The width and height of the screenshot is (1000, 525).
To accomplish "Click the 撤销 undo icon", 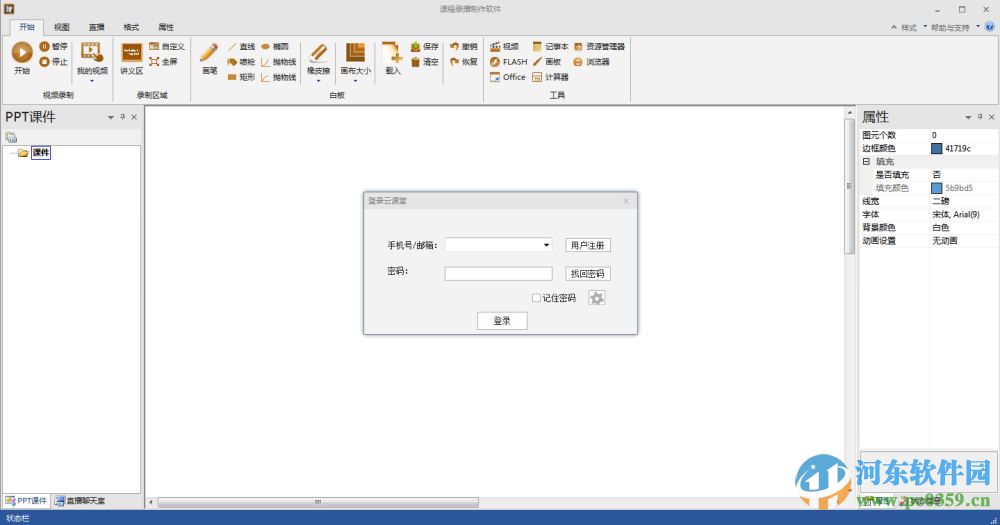I will coord(454,47).
